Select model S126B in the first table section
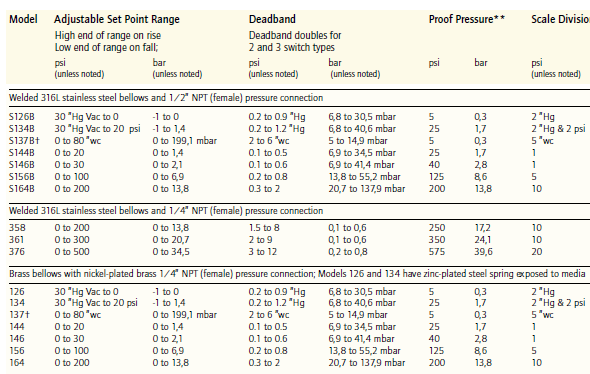590x374 pixels. 21,117
